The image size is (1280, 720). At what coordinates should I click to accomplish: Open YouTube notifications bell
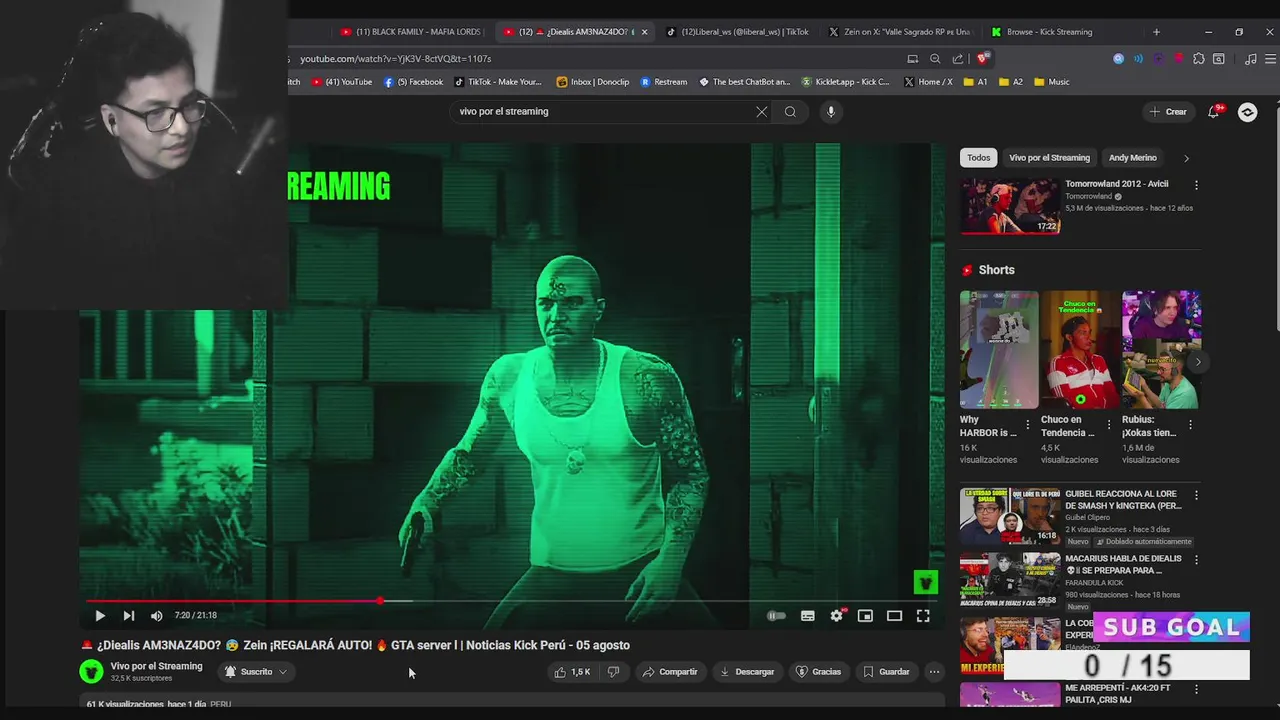1214,112
